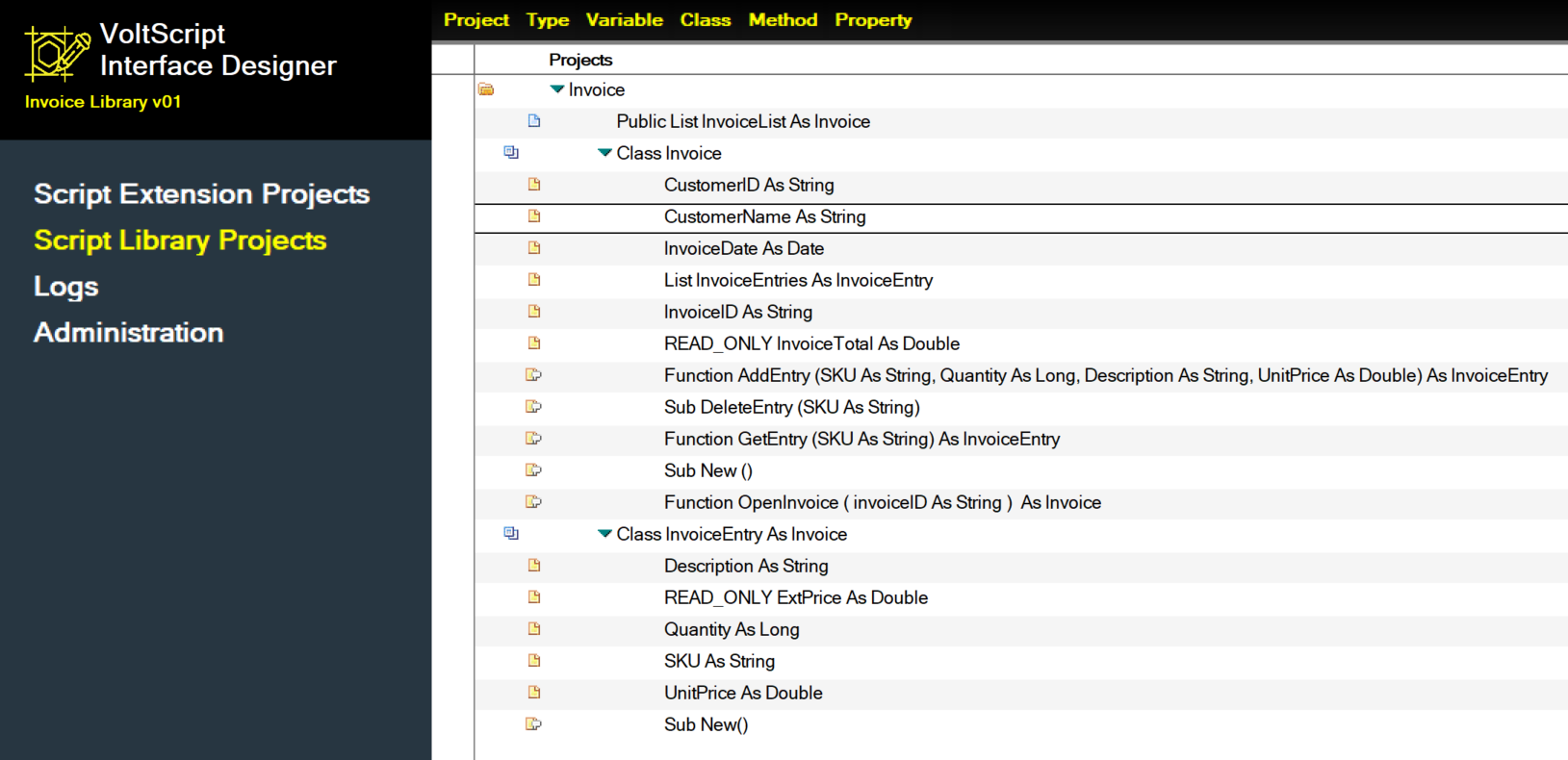Open the Administration section
The height and width of the screenshot is (760, 1568).
tap(129, 333)
